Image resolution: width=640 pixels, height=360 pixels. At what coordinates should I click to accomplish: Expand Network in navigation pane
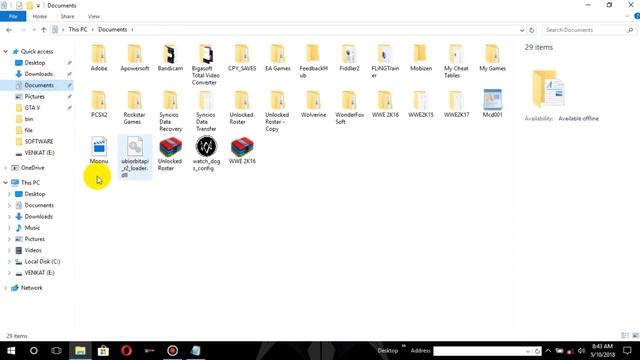(5, 288)
